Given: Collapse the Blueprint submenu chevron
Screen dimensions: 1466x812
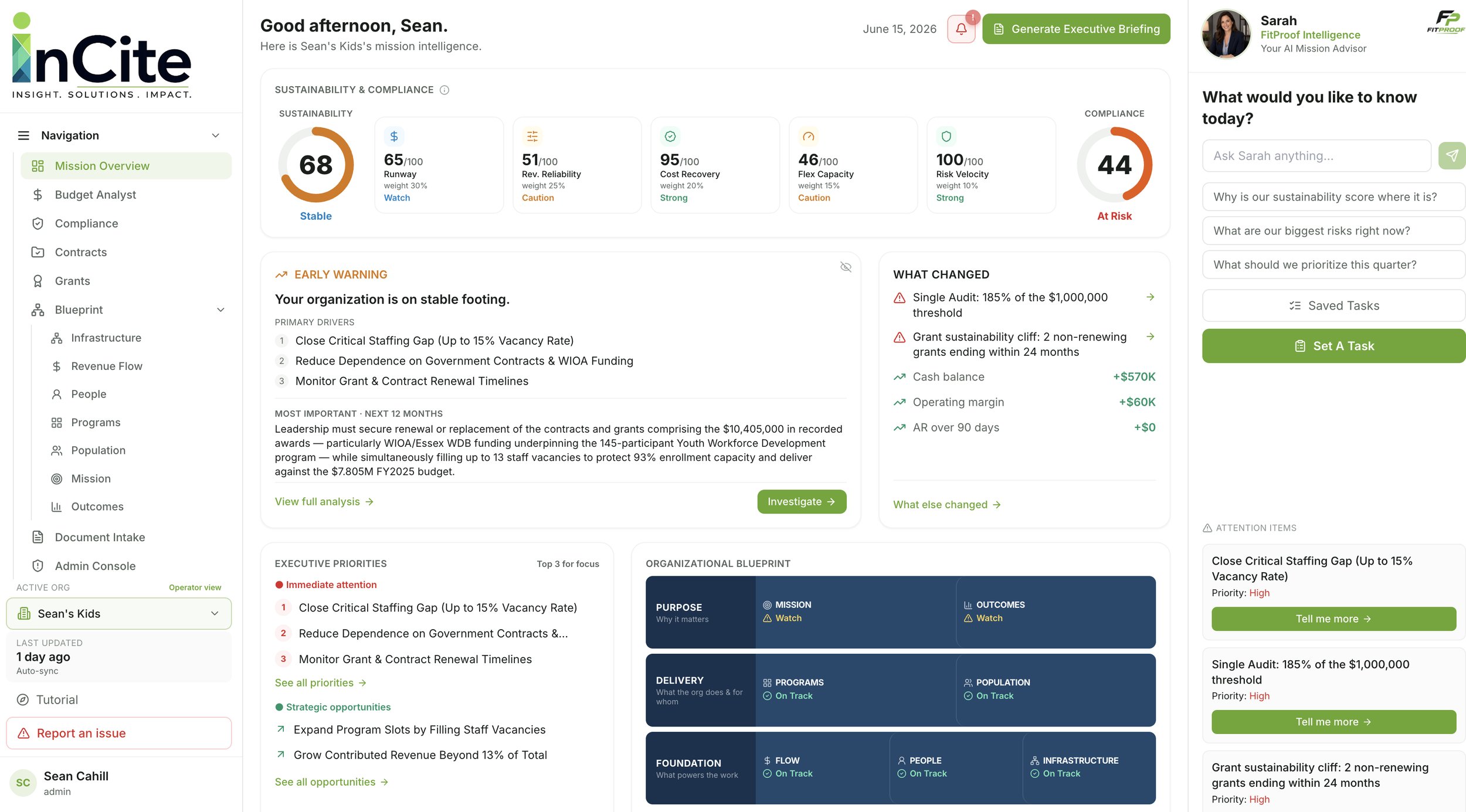Looking at the screenshot, I should (220, 310).
